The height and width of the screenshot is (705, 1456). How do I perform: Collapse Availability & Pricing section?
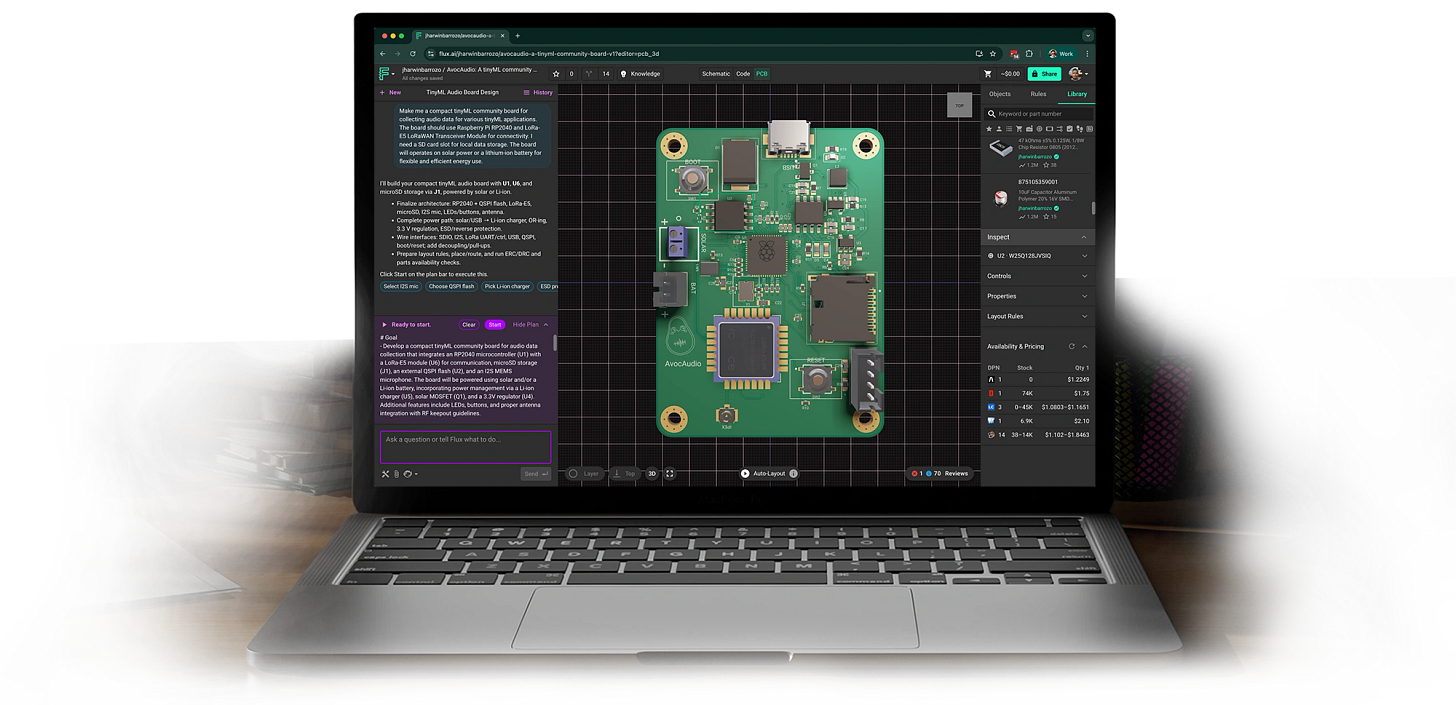click(1084, 346)
